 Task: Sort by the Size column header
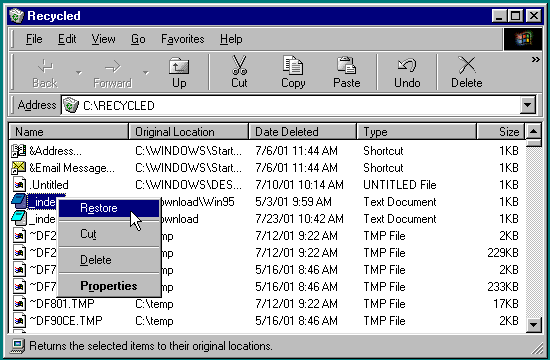tap(501, 132)
